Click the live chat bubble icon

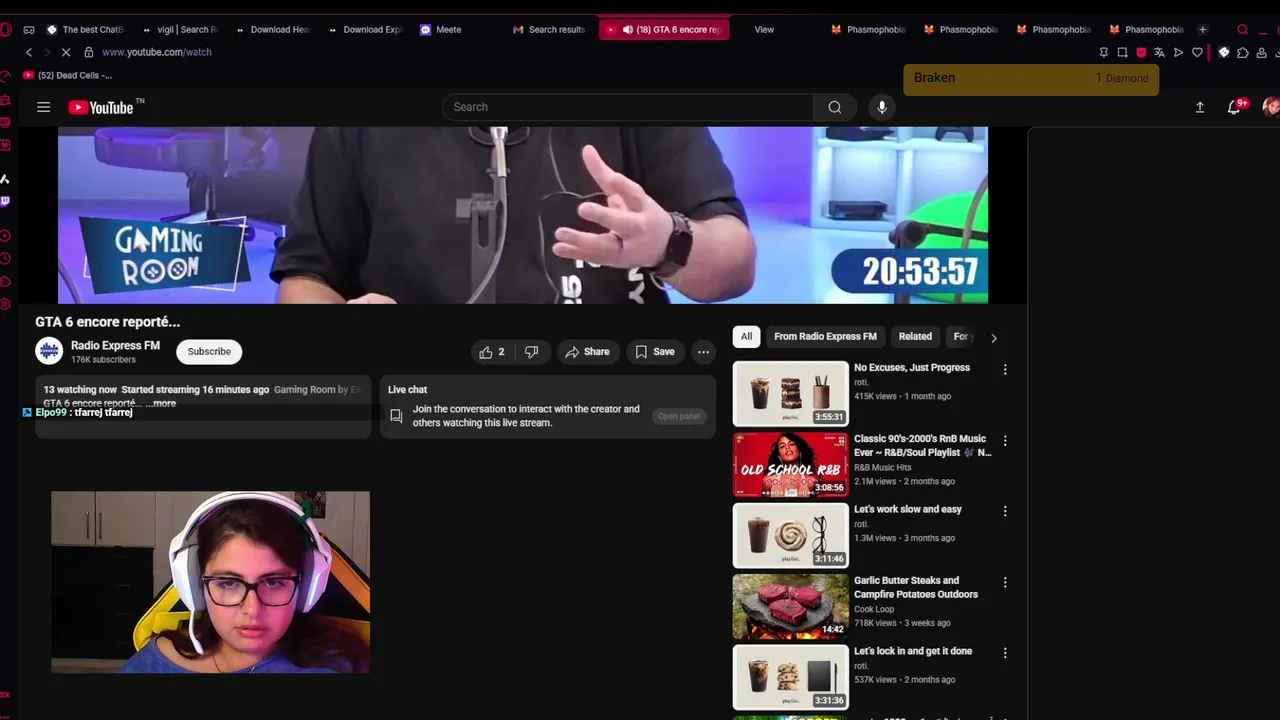(396, 416)
